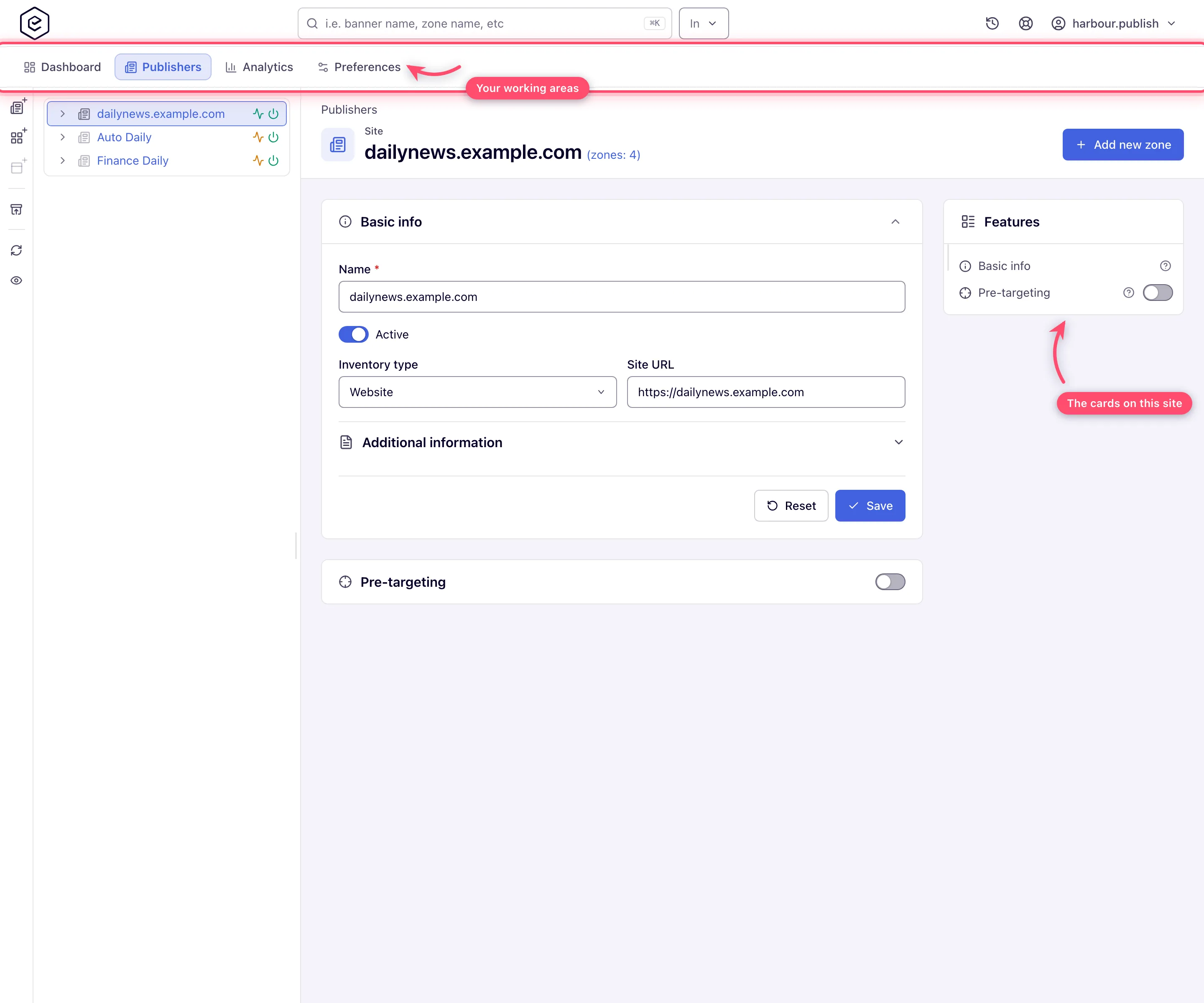Click power icon on Auto Daily row
The image size is (1204, 1003).
click(273, 137)
